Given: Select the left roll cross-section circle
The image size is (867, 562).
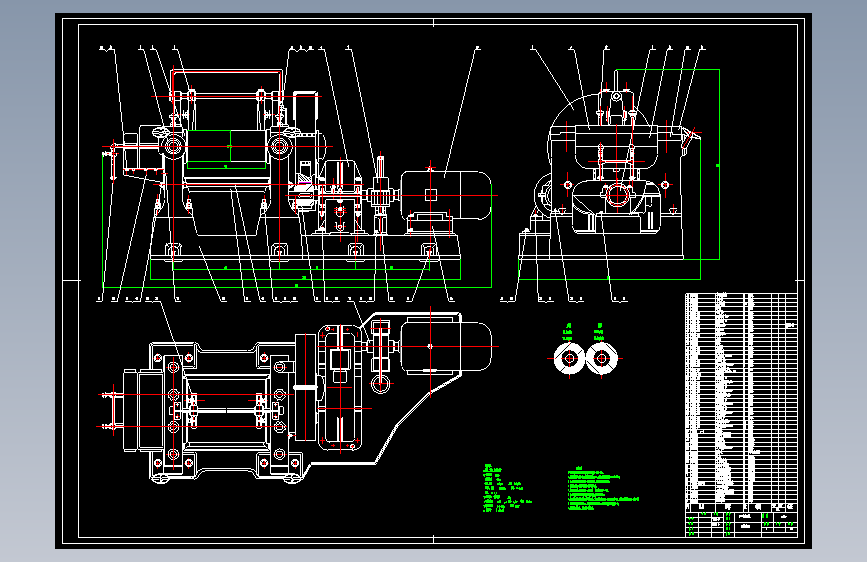Looking at the screenshot, I should (x=569, y=358).
